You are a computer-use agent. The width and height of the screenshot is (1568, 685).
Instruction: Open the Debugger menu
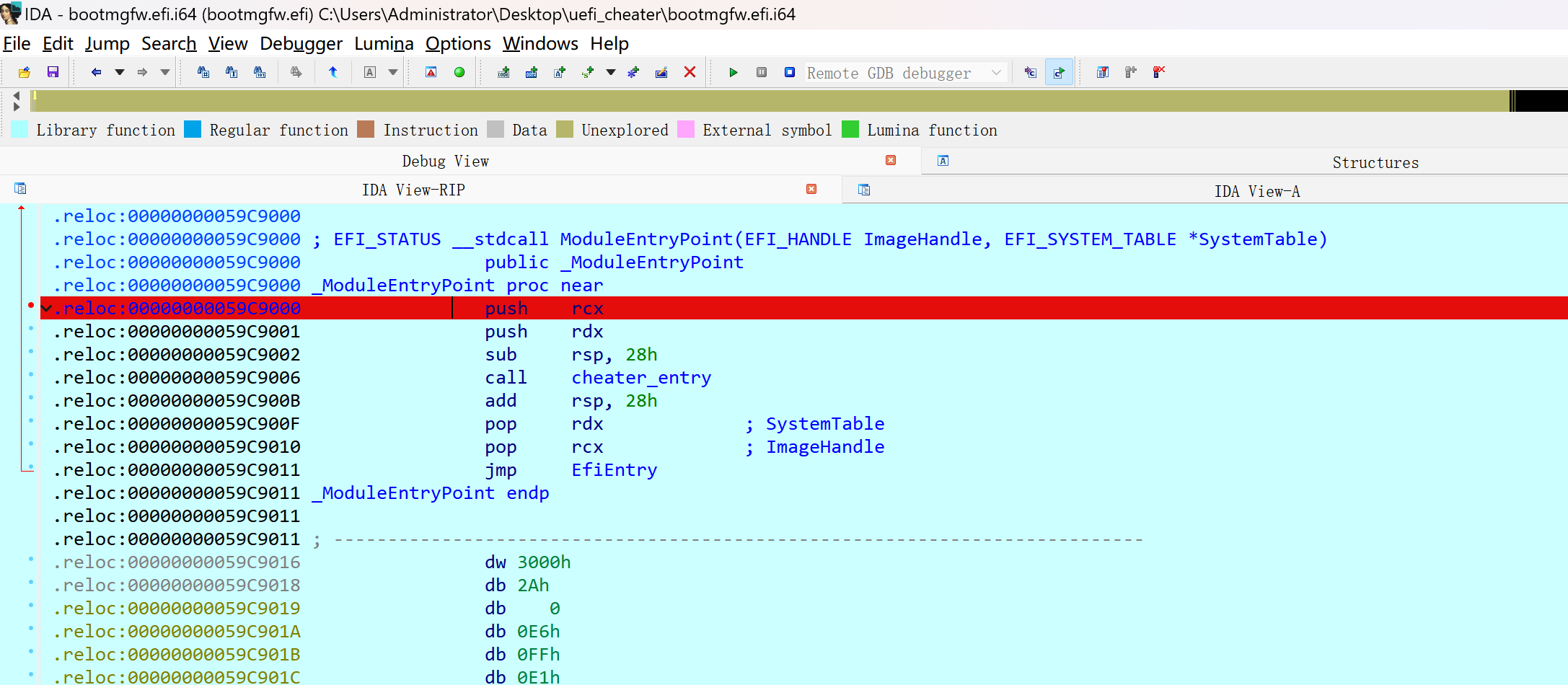[301, 44]
